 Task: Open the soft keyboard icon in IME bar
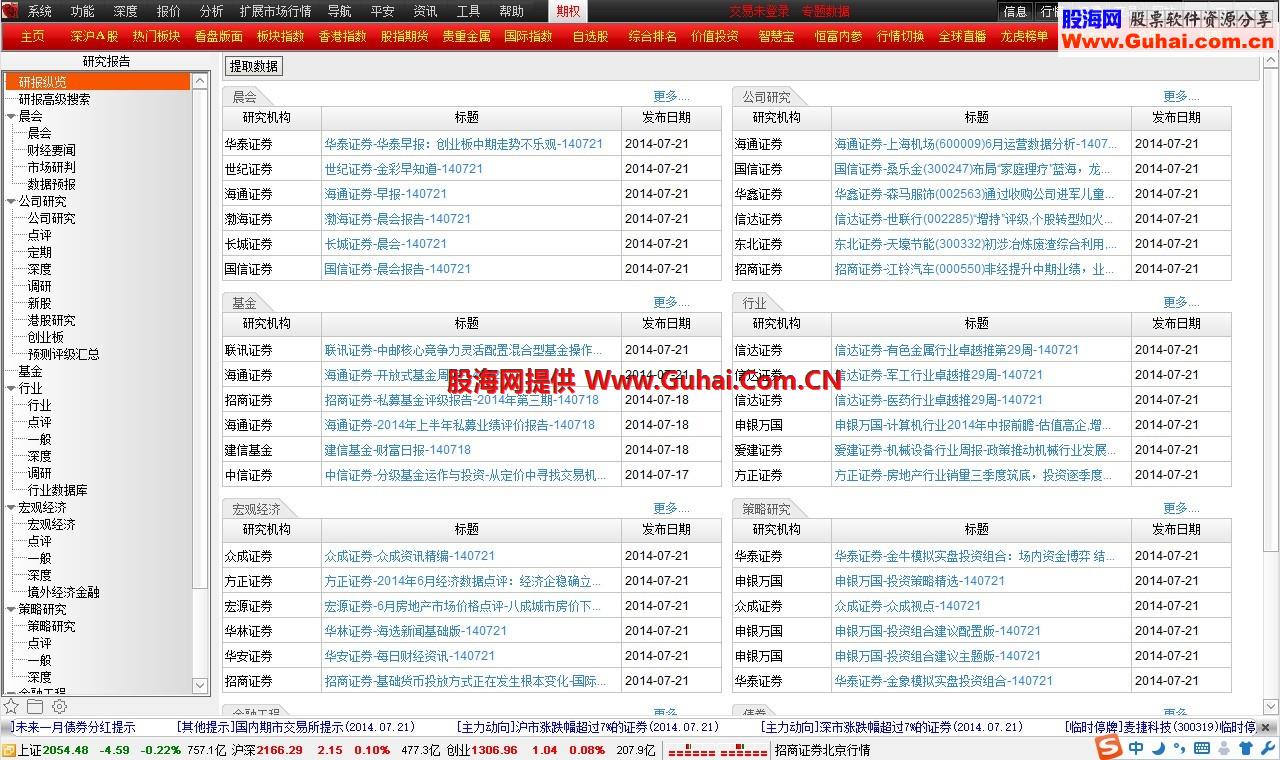click(1201, 748)
